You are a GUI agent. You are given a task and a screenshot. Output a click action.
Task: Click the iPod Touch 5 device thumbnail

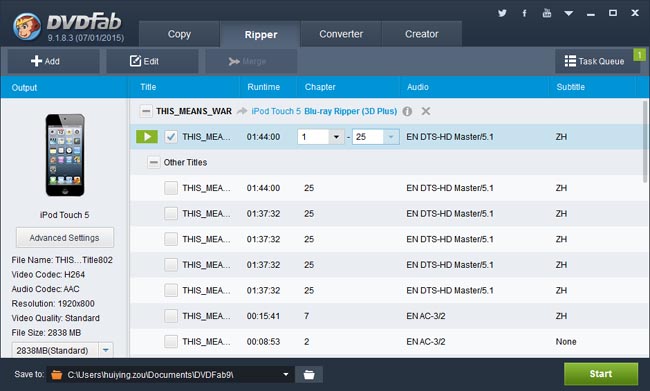[x=65, y=155]
